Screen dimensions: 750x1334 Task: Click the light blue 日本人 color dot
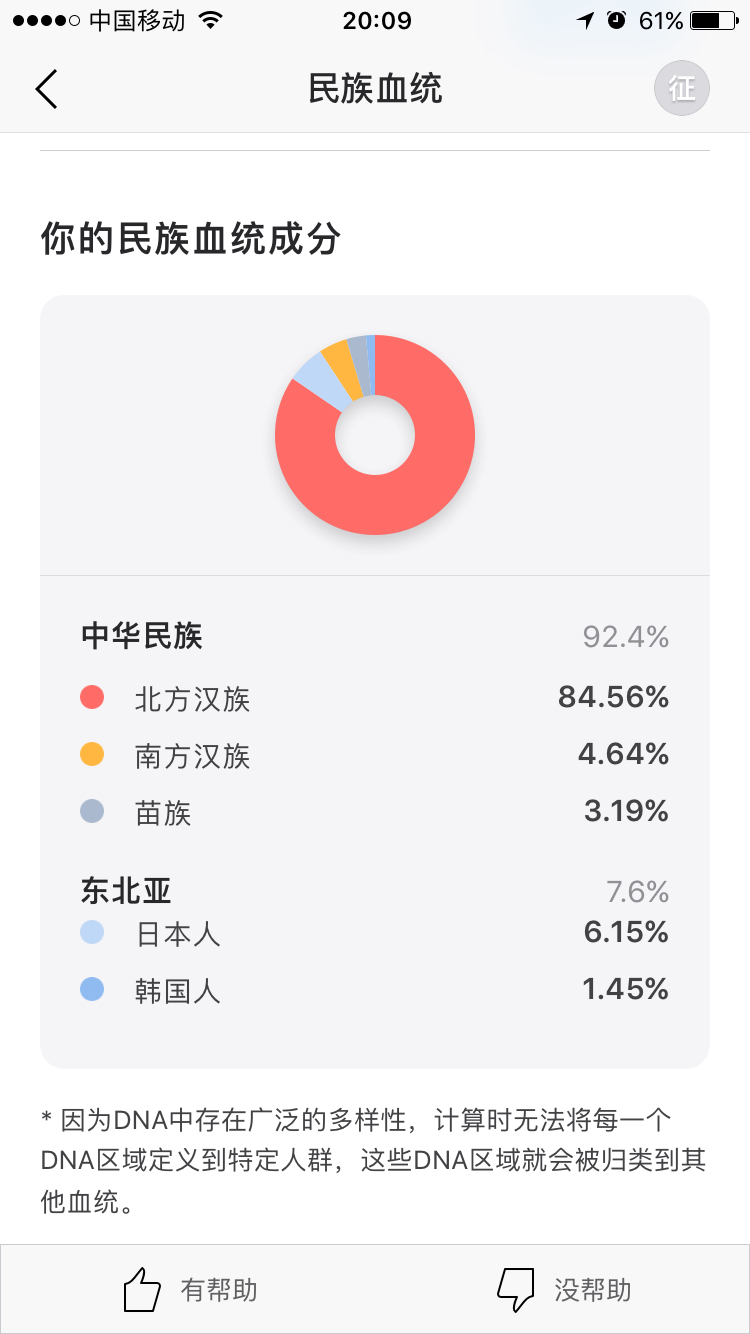pyautogui.click(x=92, y=933)
